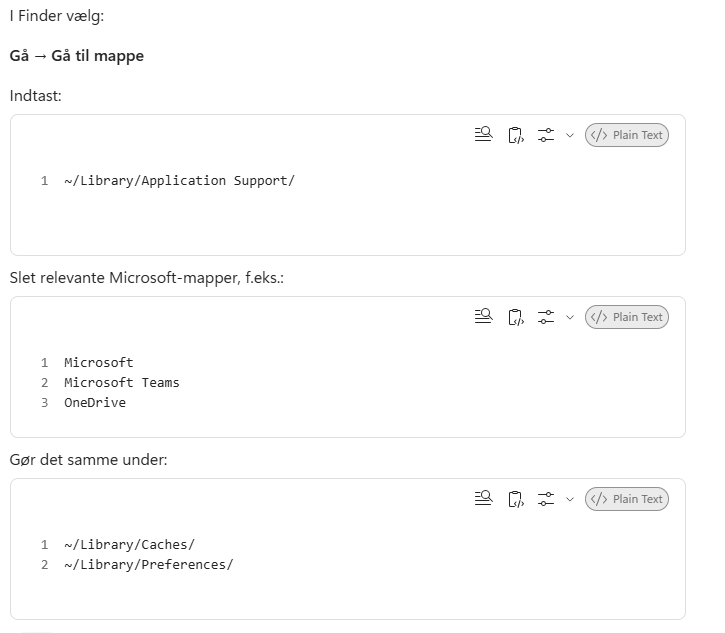Click the ~/Library/Caches/ code line
This screenshot has height=633, width=725.
click(129, 544)
